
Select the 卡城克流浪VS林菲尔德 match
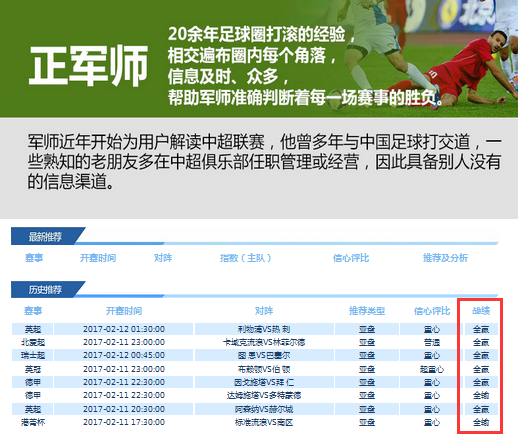[264, 342]
